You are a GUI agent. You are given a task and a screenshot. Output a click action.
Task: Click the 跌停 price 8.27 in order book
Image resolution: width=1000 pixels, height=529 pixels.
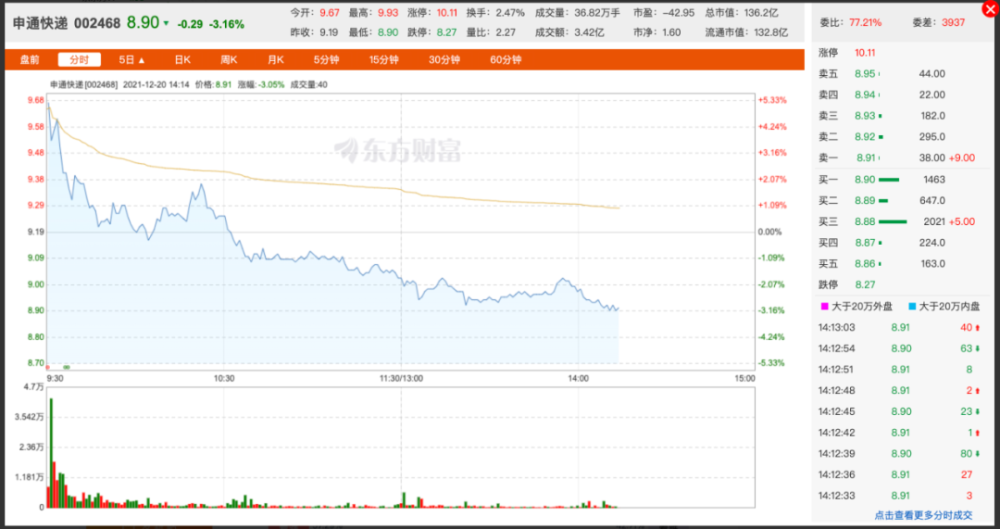865,285
